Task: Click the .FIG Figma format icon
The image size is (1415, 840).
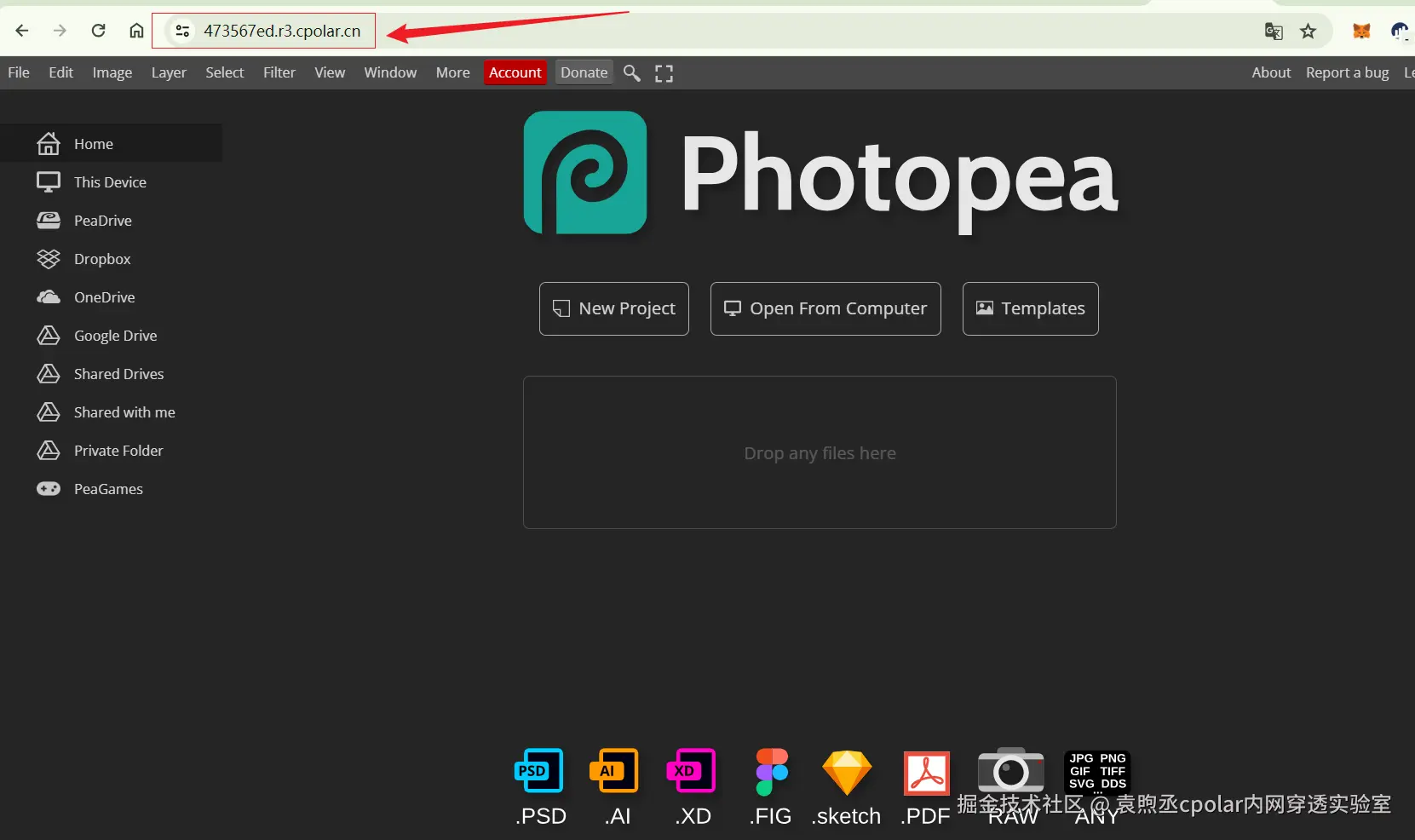Action: [x=772, y=772]
